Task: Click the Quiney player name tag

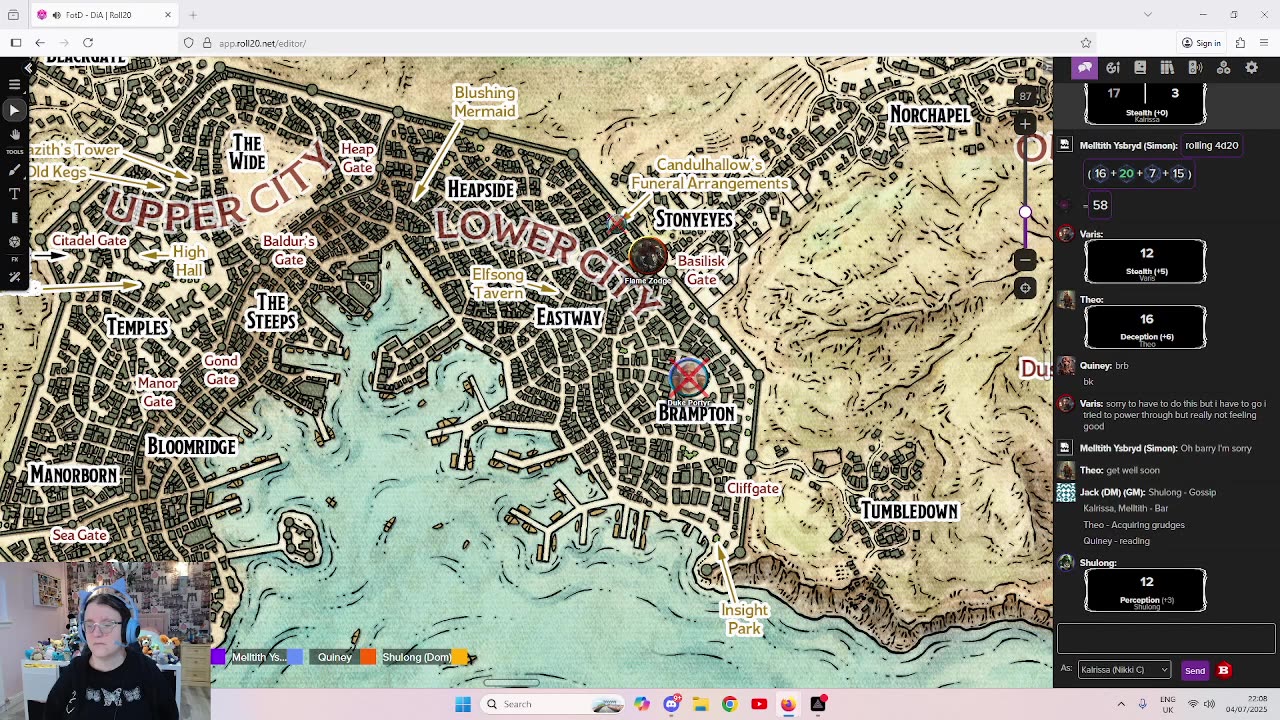Action: [x=334, y=657]
